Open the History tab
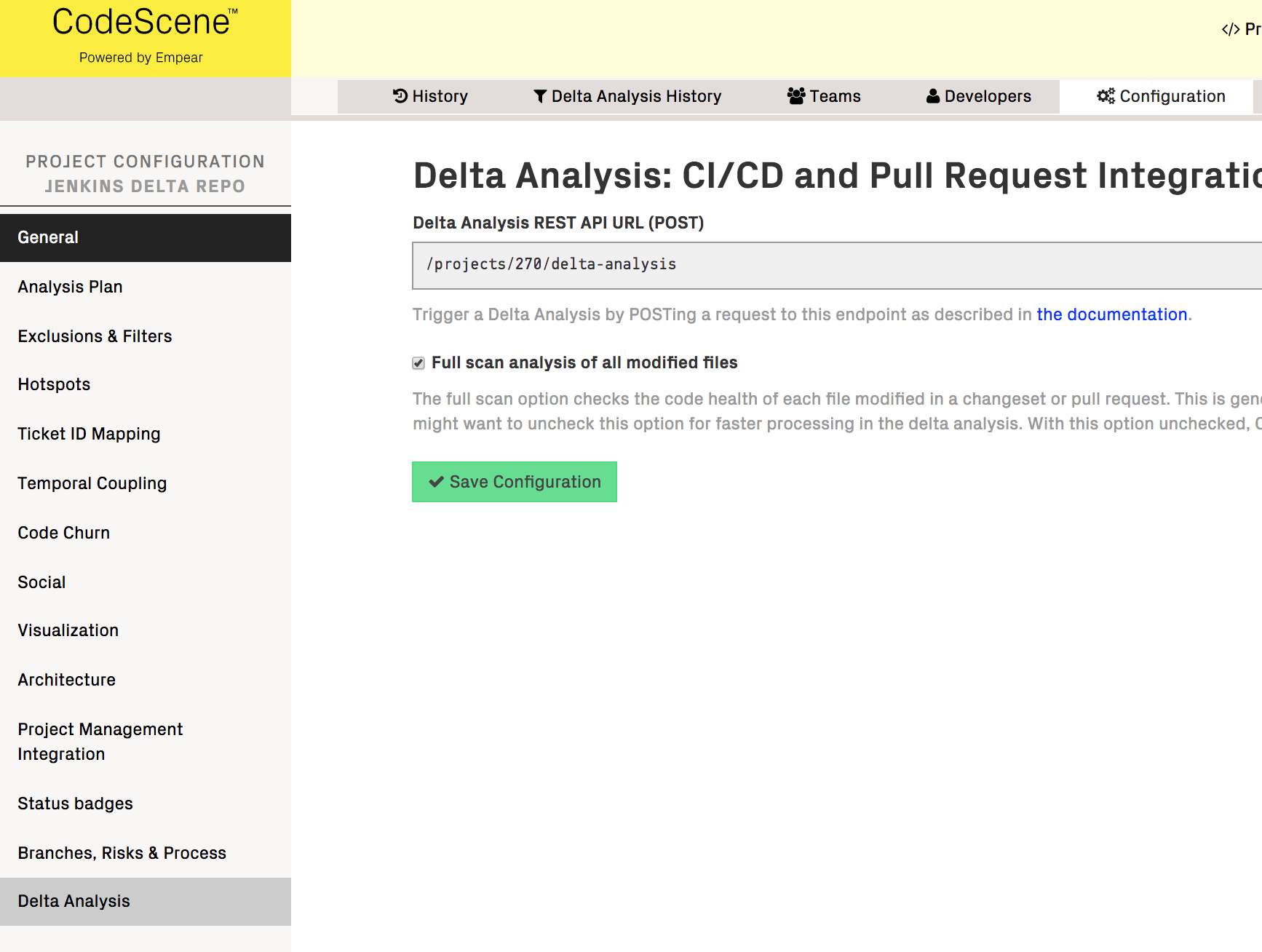The height and width of the screenshot is (952, 1262). pyautogui.click(x=430, y=96)
